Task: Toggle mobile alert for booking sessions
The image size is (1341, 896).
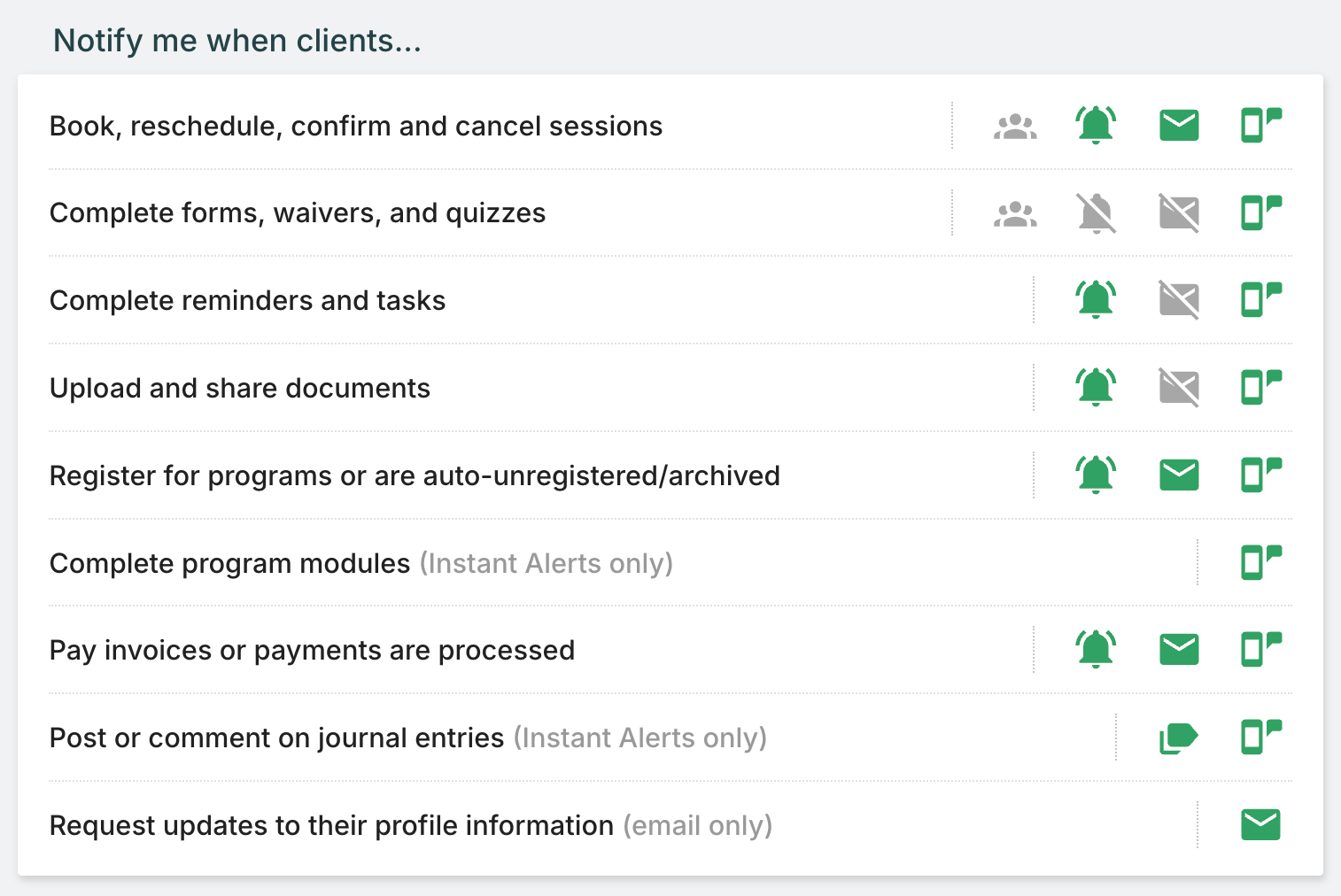Action: [1260, 126]
